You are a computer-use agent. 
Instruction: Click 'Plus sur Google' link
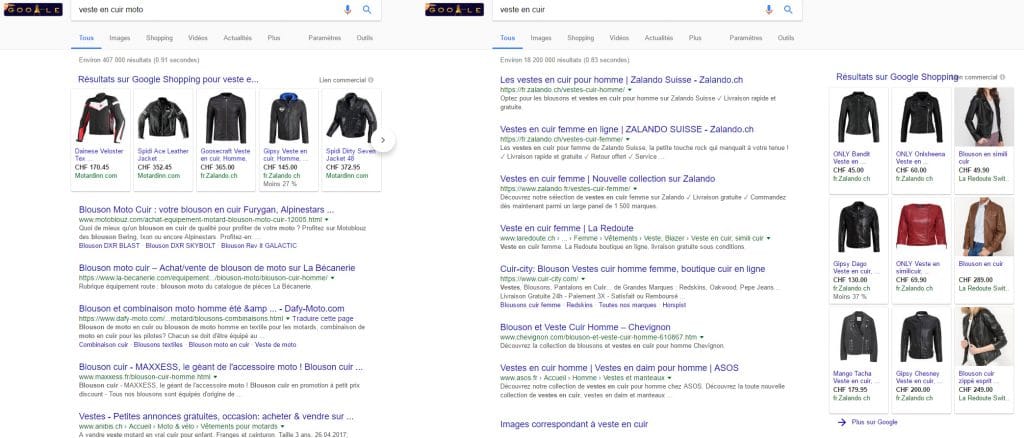[x=874, y=422]
